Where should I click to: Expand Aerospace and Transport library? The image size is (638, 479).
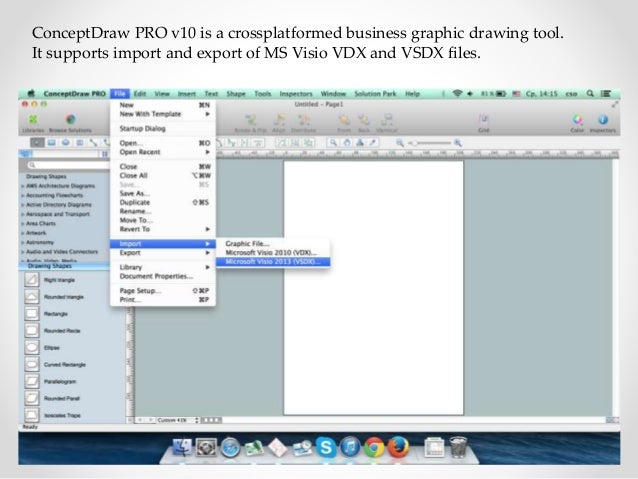pos(56,214)
